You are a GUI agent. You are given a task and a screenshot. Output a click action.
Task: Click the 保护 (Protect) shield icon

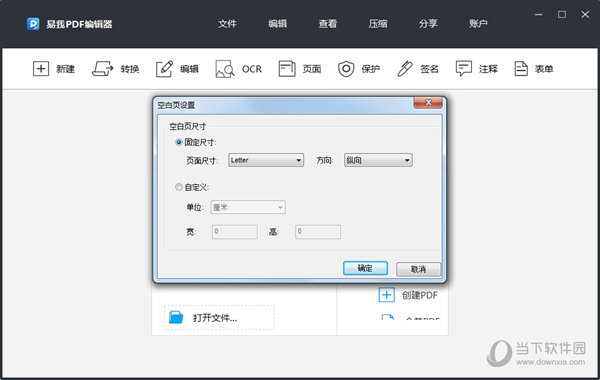click(346, 69)
